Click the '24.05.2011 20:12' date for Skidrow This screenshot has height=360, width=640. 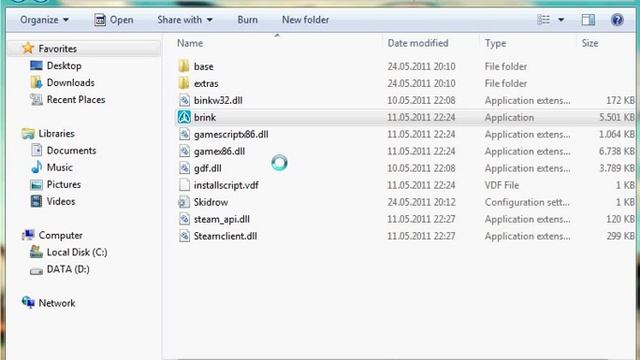click(x=421, y=202)
